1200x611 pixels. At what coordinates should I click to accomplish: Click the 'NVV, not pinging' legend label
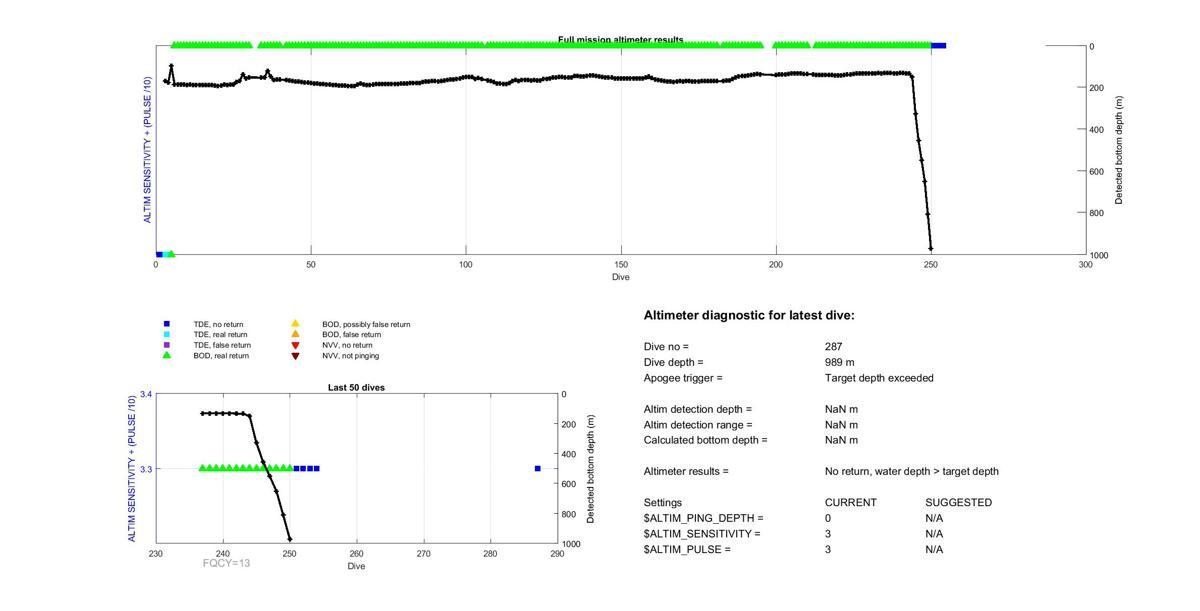click(350, 355)
